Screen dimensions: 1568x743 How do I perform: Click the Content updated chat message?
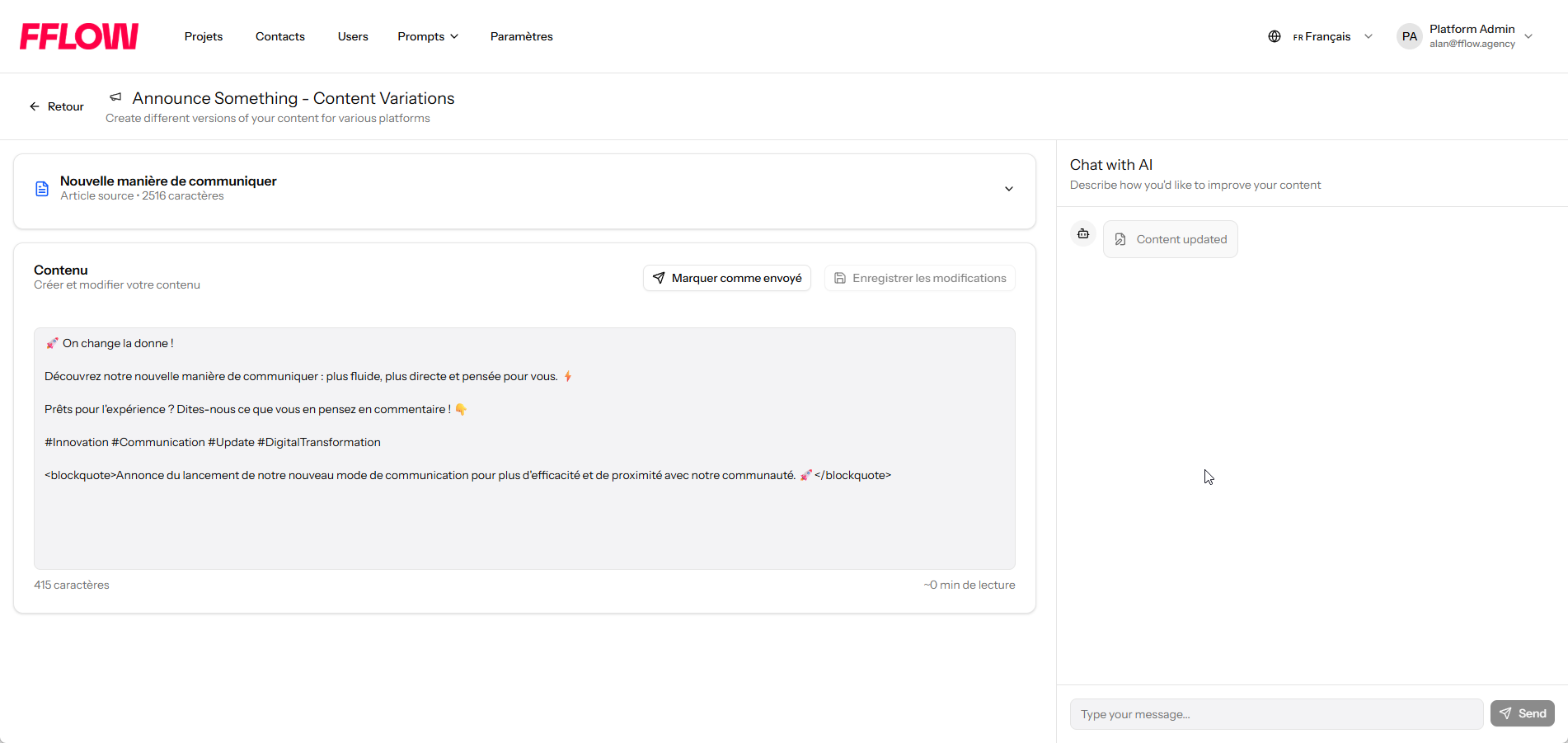[x=1171, y=239]
